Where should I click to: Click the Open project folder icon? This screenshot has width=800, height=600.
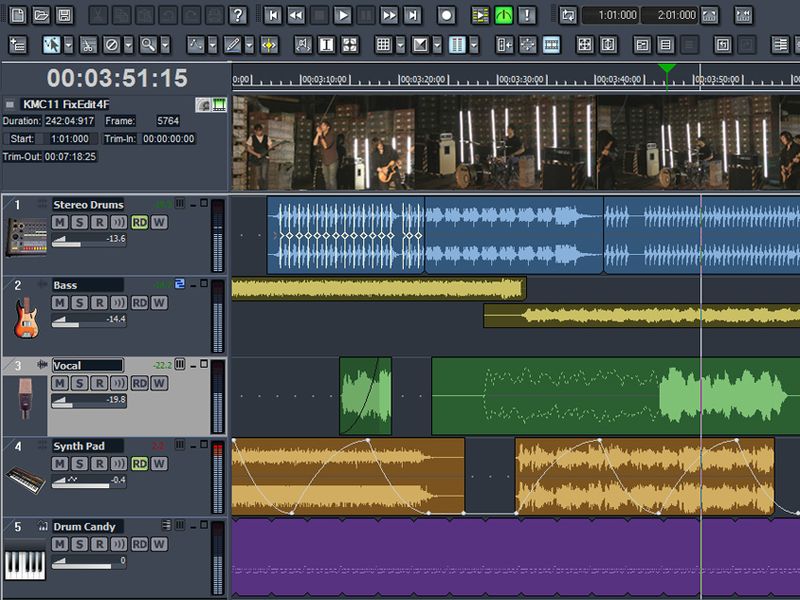(x=41, y=15)
